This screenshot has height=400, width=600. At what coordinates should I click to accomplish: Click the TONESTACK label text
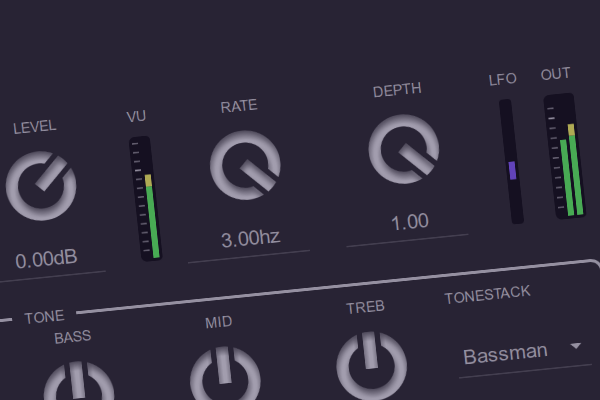(487, 293)
